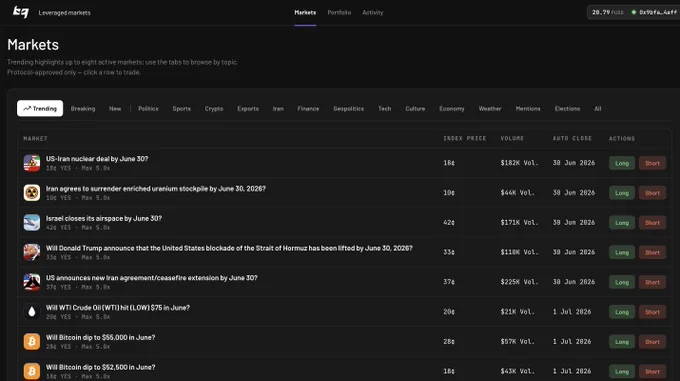Go Short on US-Iran nuclear deal
This screenshot has width=680, height=381.
pos(652,163)
